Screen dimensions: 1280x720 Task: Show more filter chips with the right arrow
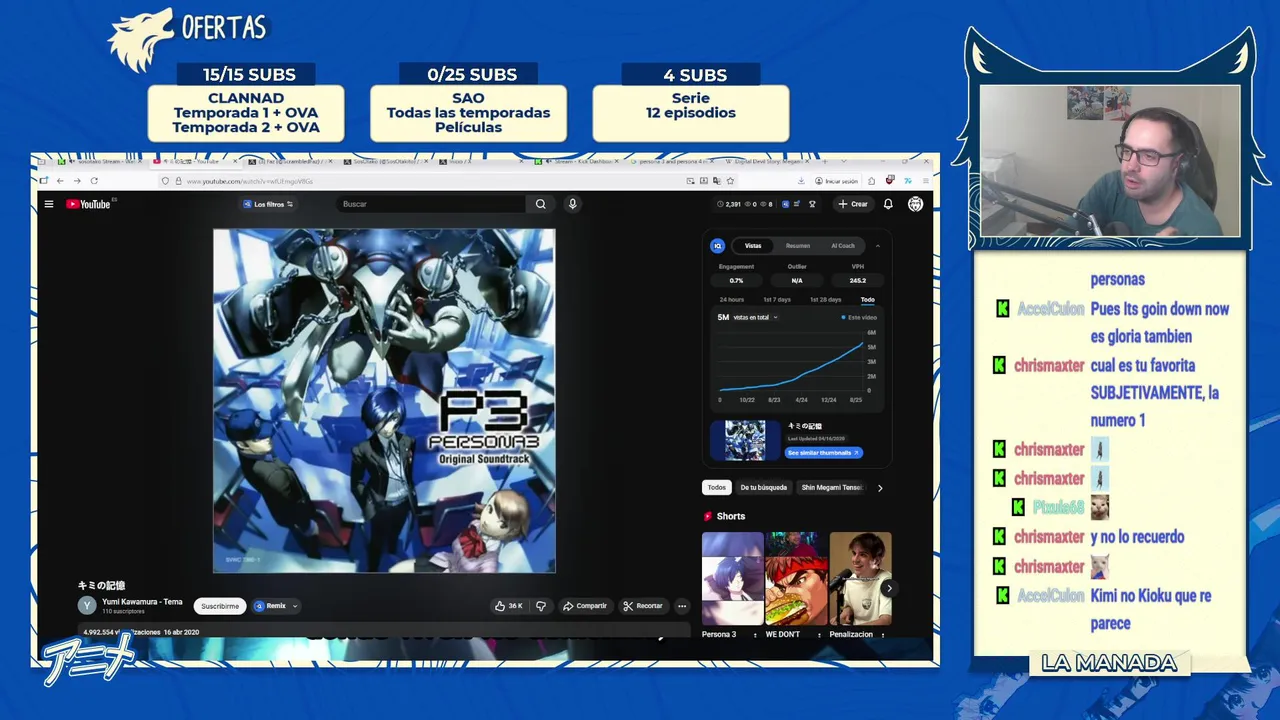coord(880,488)
